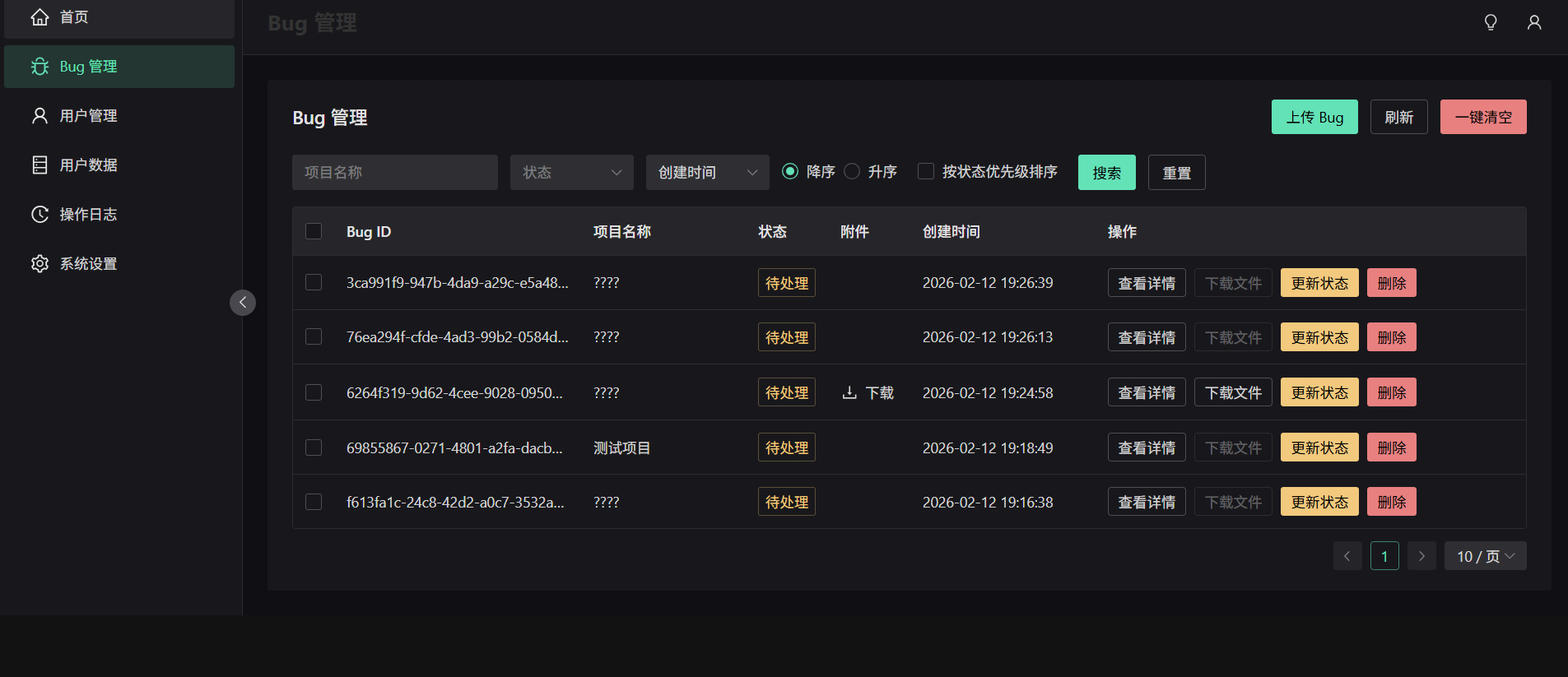The image size is (1568, 677).
Task: Open the 操作日志 menu item
Action: coord(88,215)
